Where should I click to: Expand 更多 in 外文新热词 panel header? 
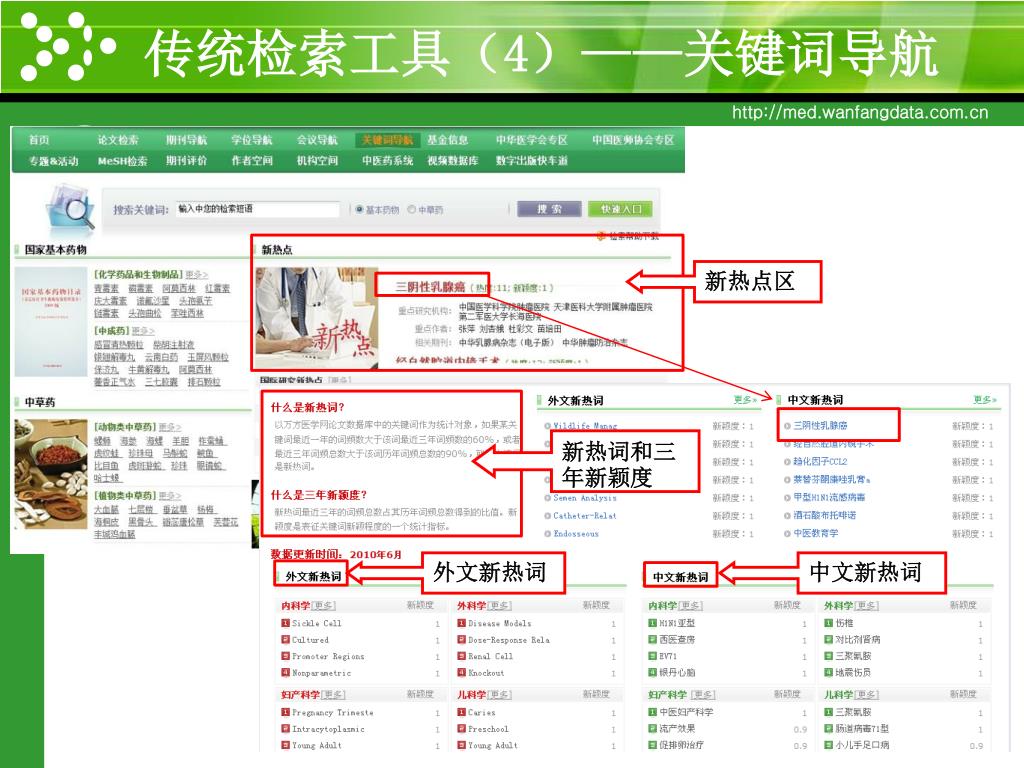745,400
